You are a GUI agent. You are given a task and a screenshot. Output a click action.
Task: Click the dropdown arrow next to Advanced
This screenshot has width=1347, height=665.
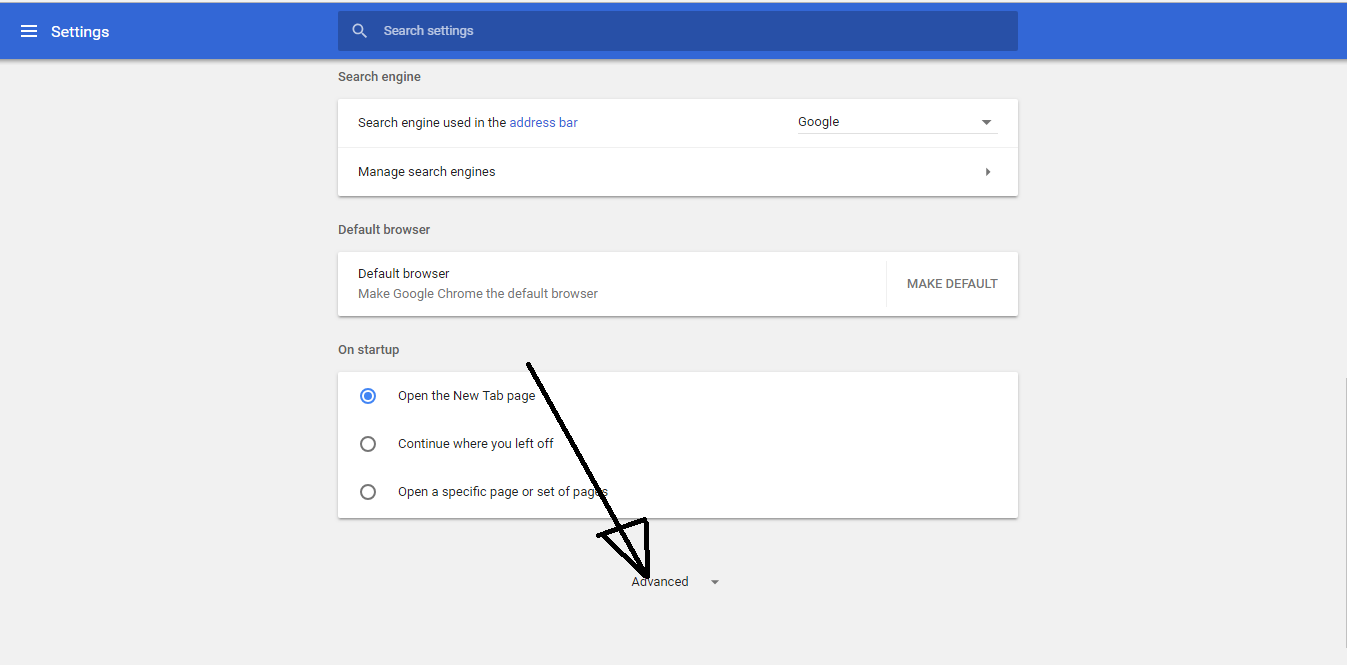click(x=713, y=581)
